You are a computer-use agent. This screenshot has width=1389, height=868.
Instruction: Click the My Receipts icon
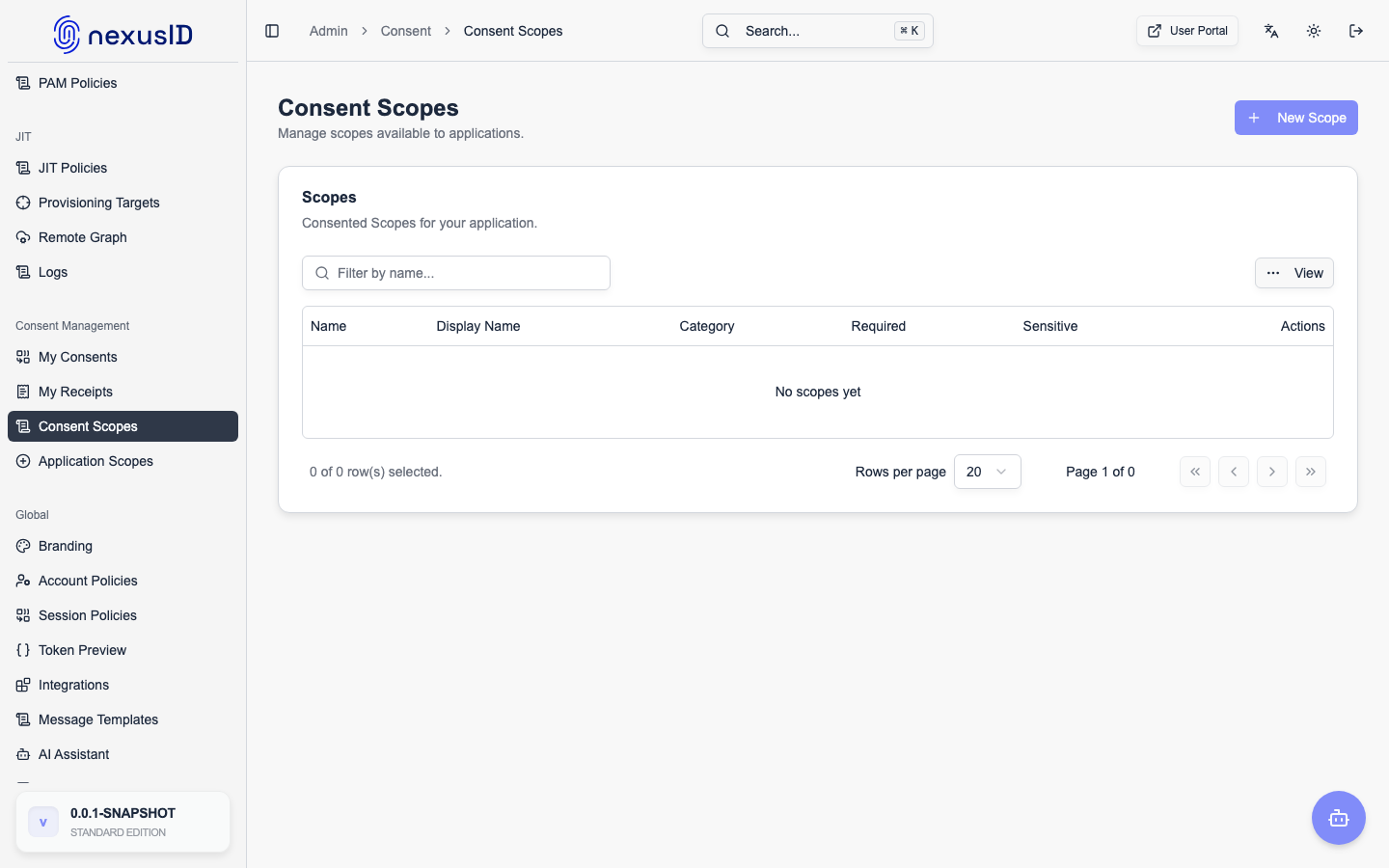point(23,392)
